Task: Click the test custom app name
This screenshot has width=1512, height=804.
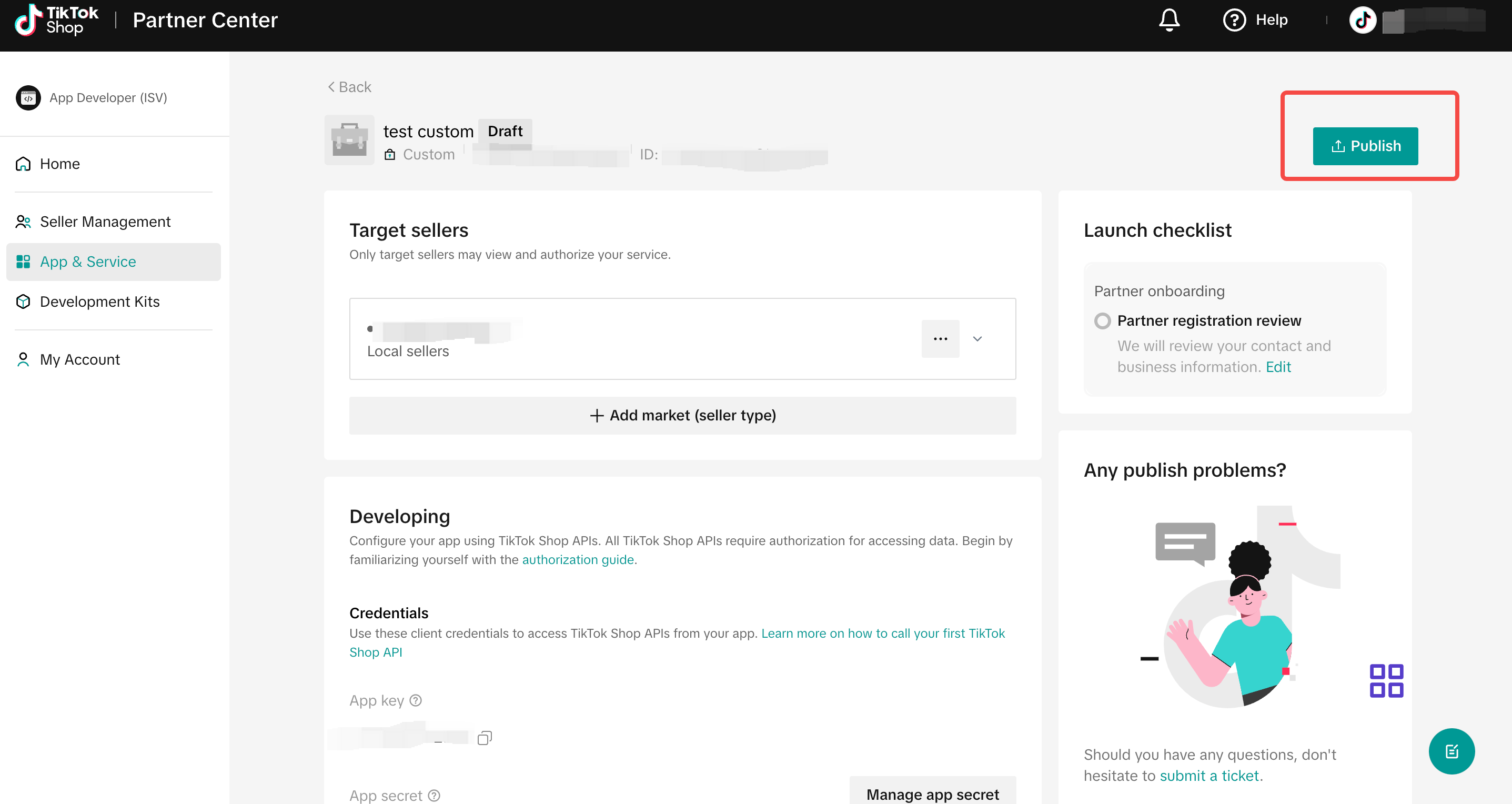Action: 428,132
